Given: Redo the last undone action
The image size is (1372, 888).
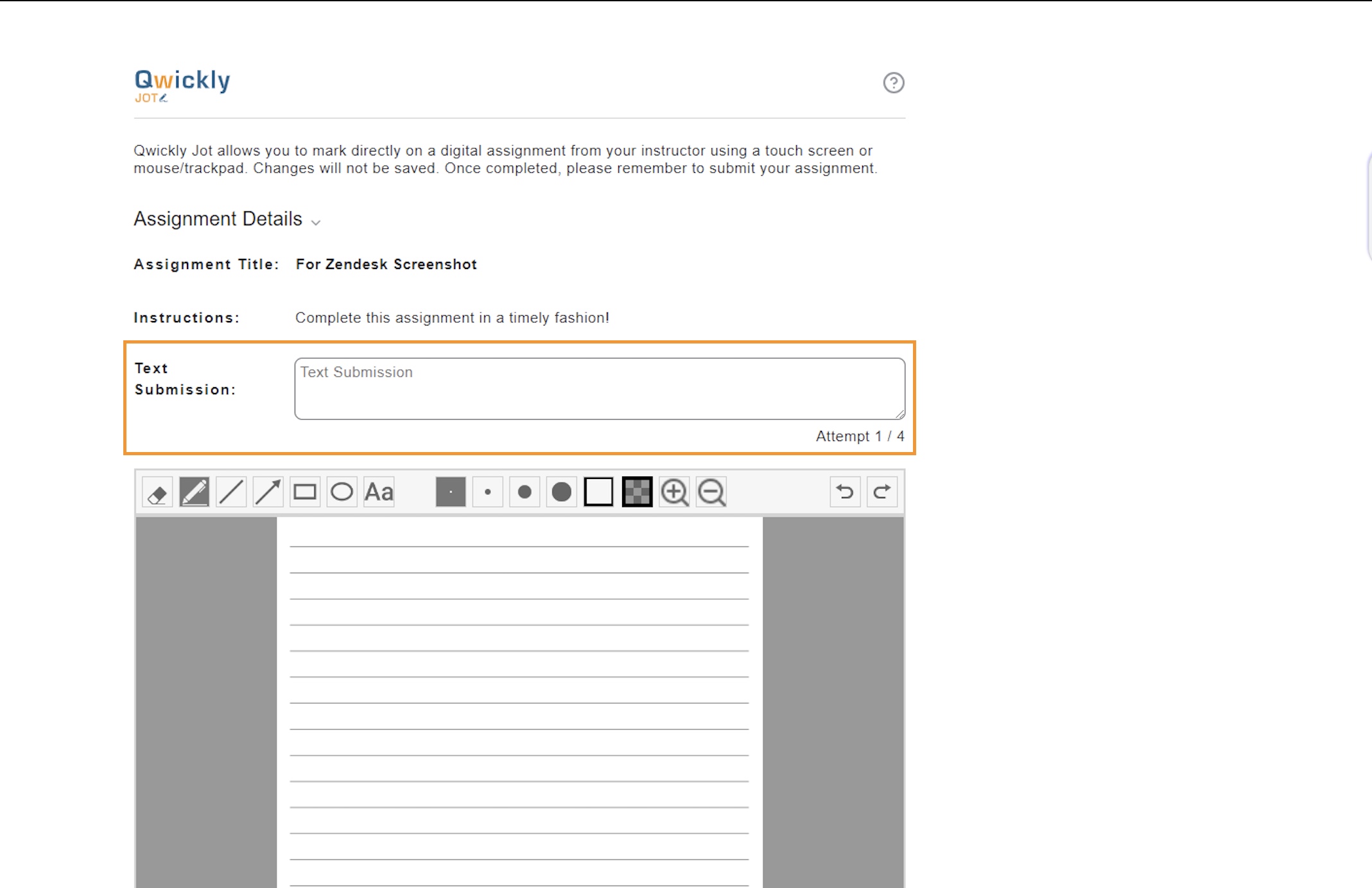Looking at the screenshot, I should [882, 492].
